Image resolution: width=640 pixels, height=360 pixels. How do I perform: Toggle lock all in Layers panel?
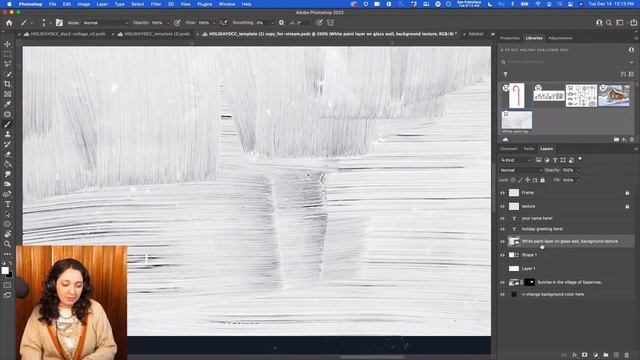pyautogui.click(x=542, y=180)
